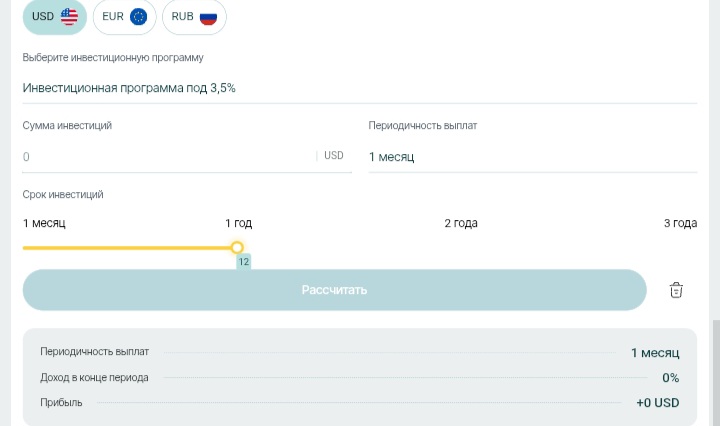Click the page's vertical scrollbar
This screenshot has width=720, height=426.
click(x=714, y=370)
